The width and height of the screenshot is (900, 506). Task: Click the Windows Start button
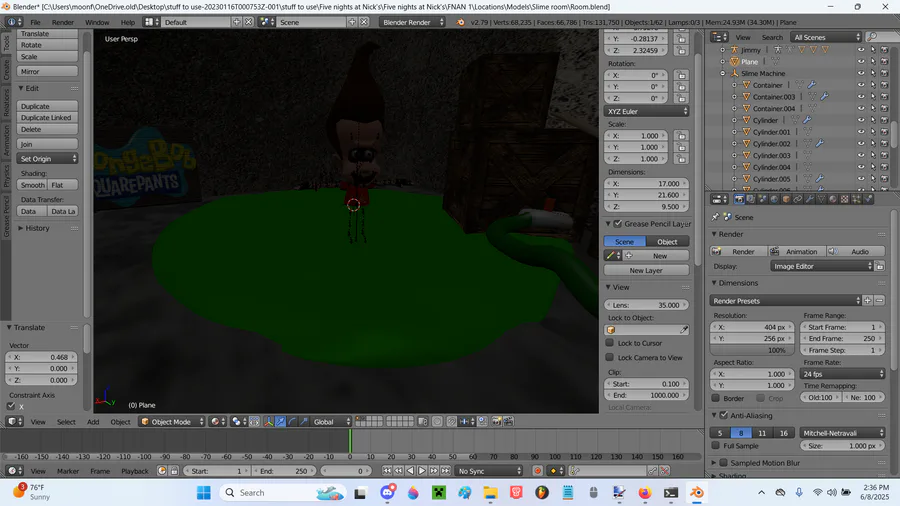[204, 493]
